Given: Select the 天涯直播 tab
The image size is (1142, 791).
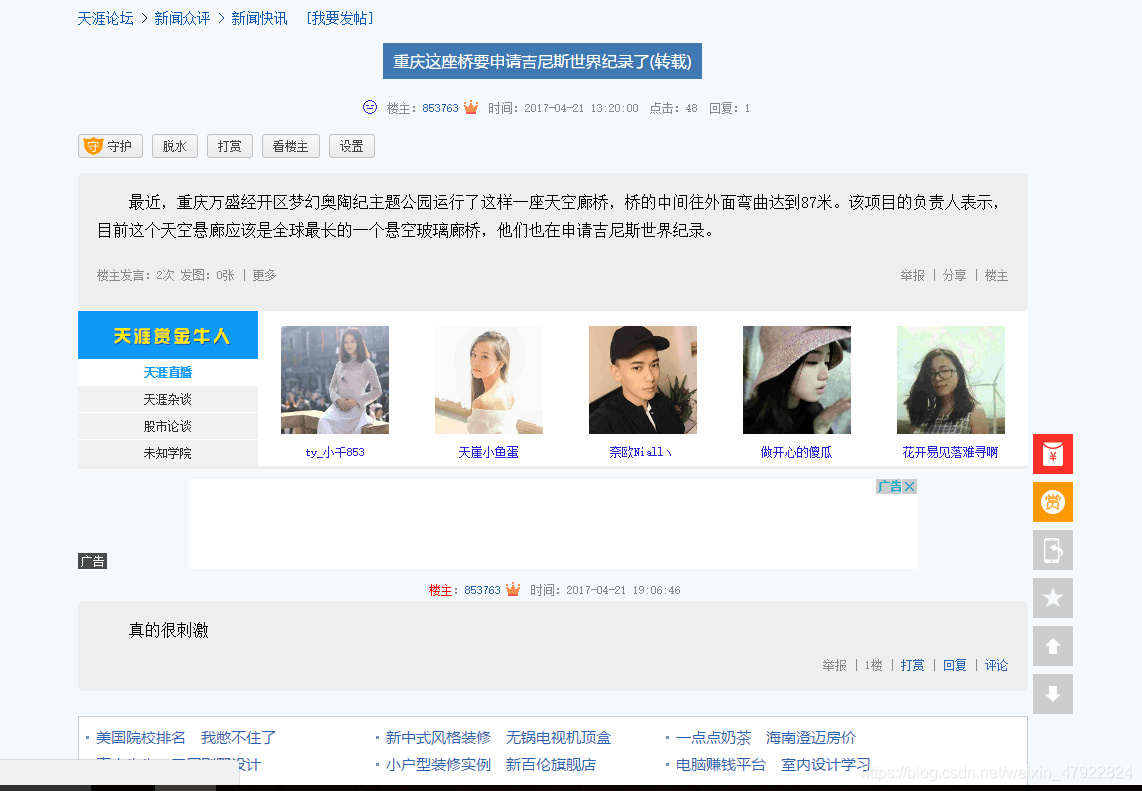Looking at the screenshot, I should click(168, 372).
